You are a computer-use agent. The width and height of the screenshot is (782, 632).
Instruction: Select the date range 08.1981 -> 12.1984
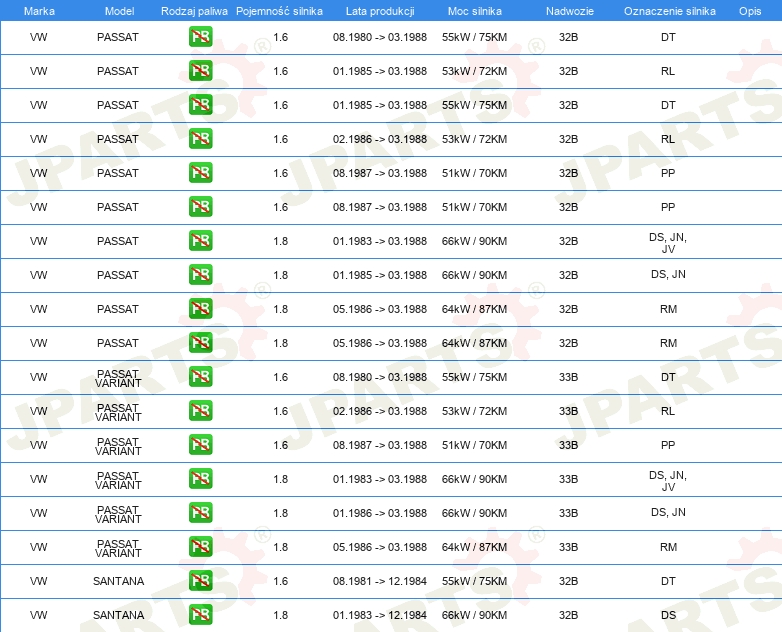click(x=380, y=581)
